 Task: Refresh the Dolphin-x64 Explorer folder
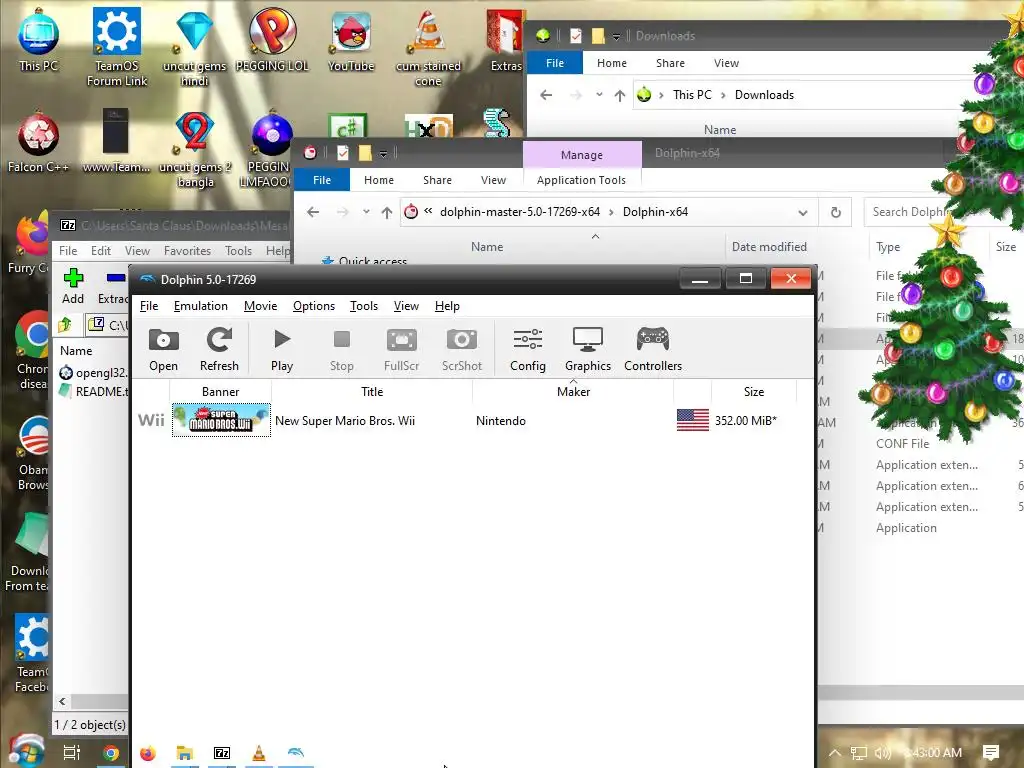click(x=835, y=212)
